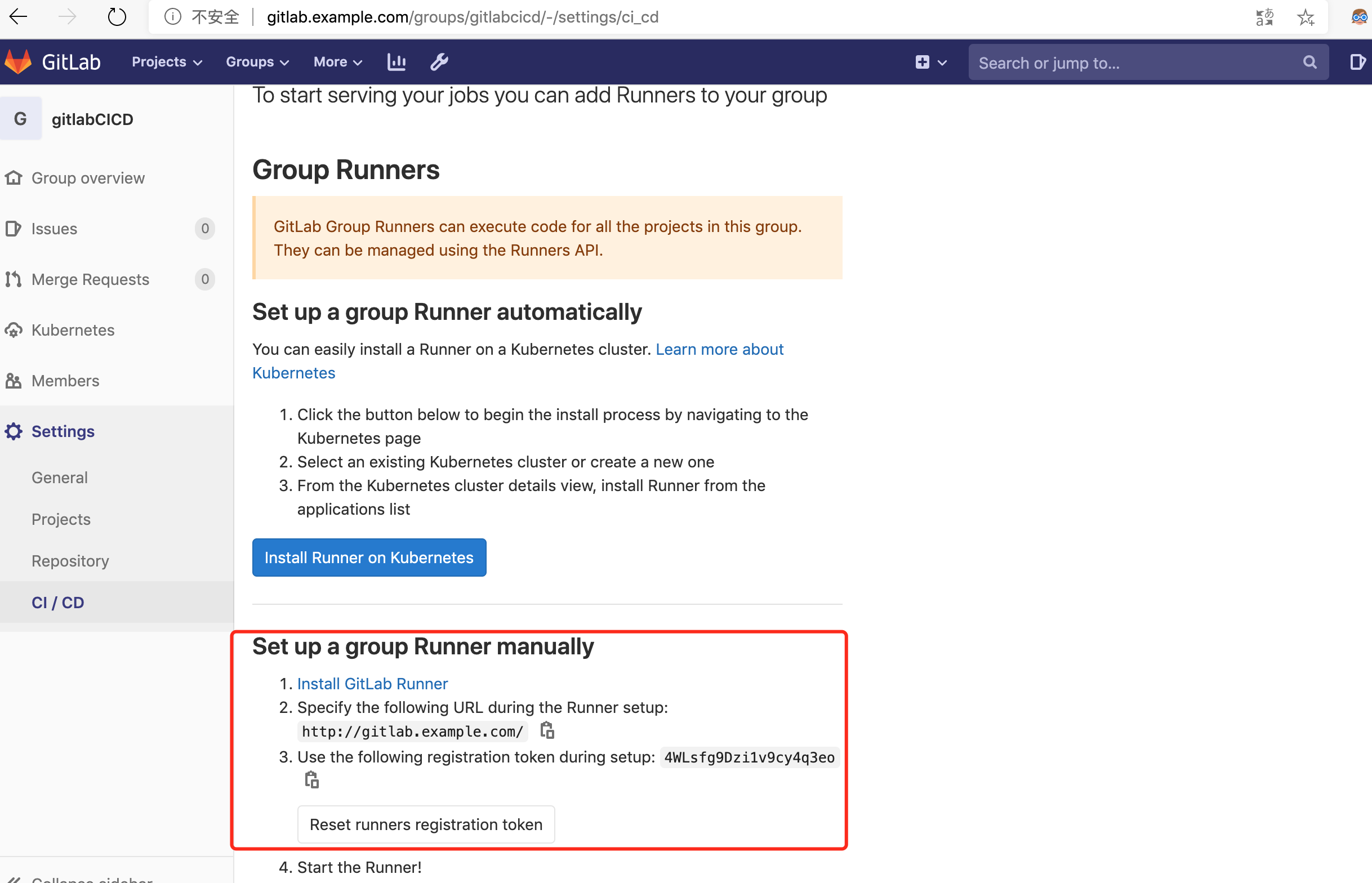Click the browser forward arrow

click(67, 17)
